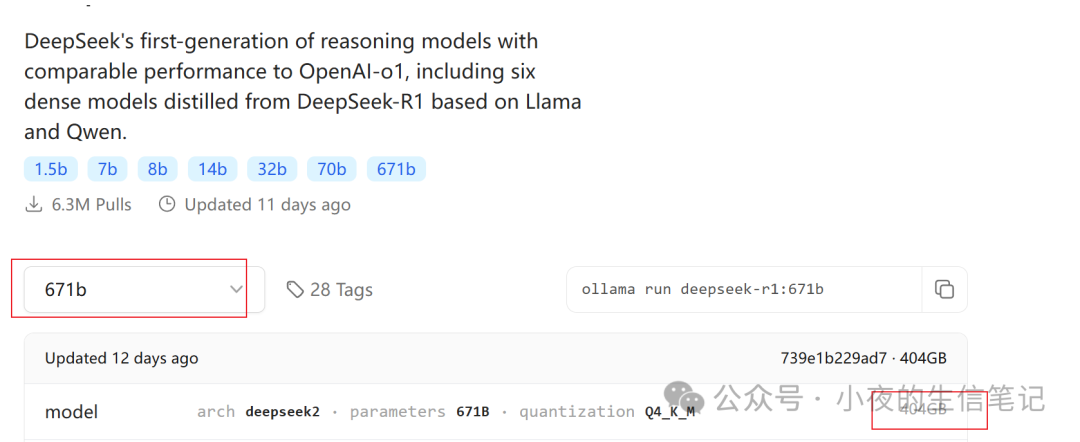Choose the 32b model size tag
This screenshot has width=1080, height=442.
coord(272,169)
